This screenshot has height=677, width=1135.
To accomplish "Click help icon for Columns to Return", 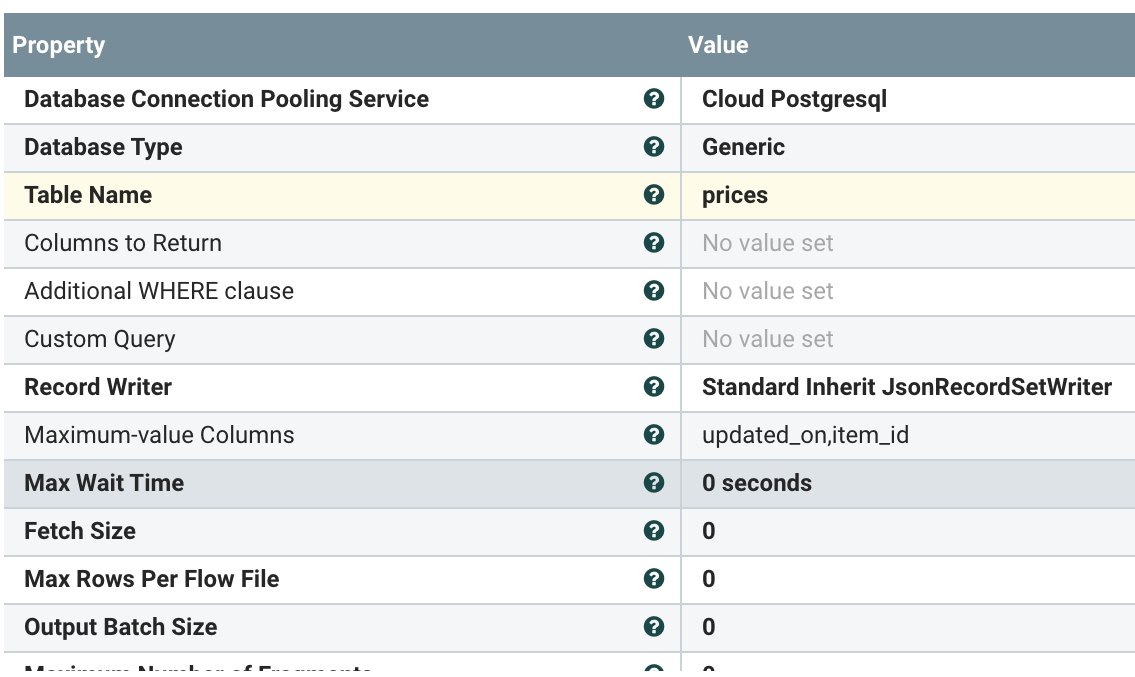I will [654, 243].
